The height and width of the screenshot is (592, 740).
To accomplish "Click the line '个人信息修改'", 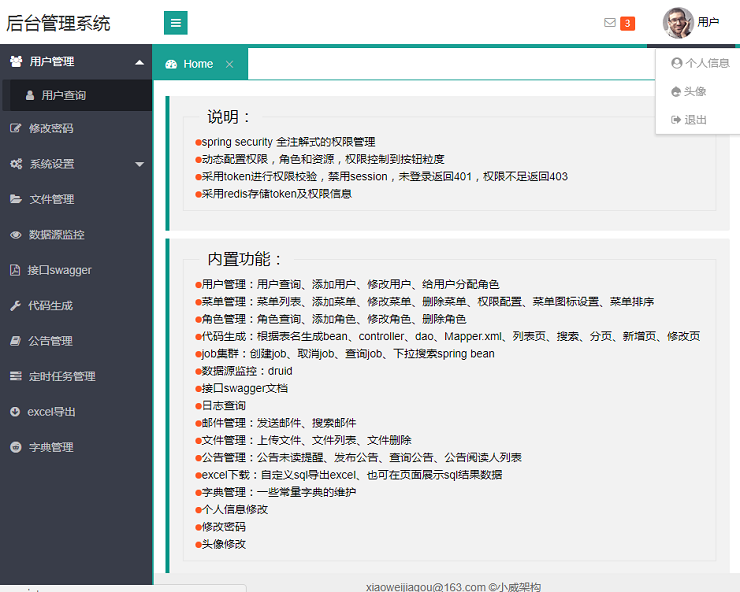I will [235, 509].
